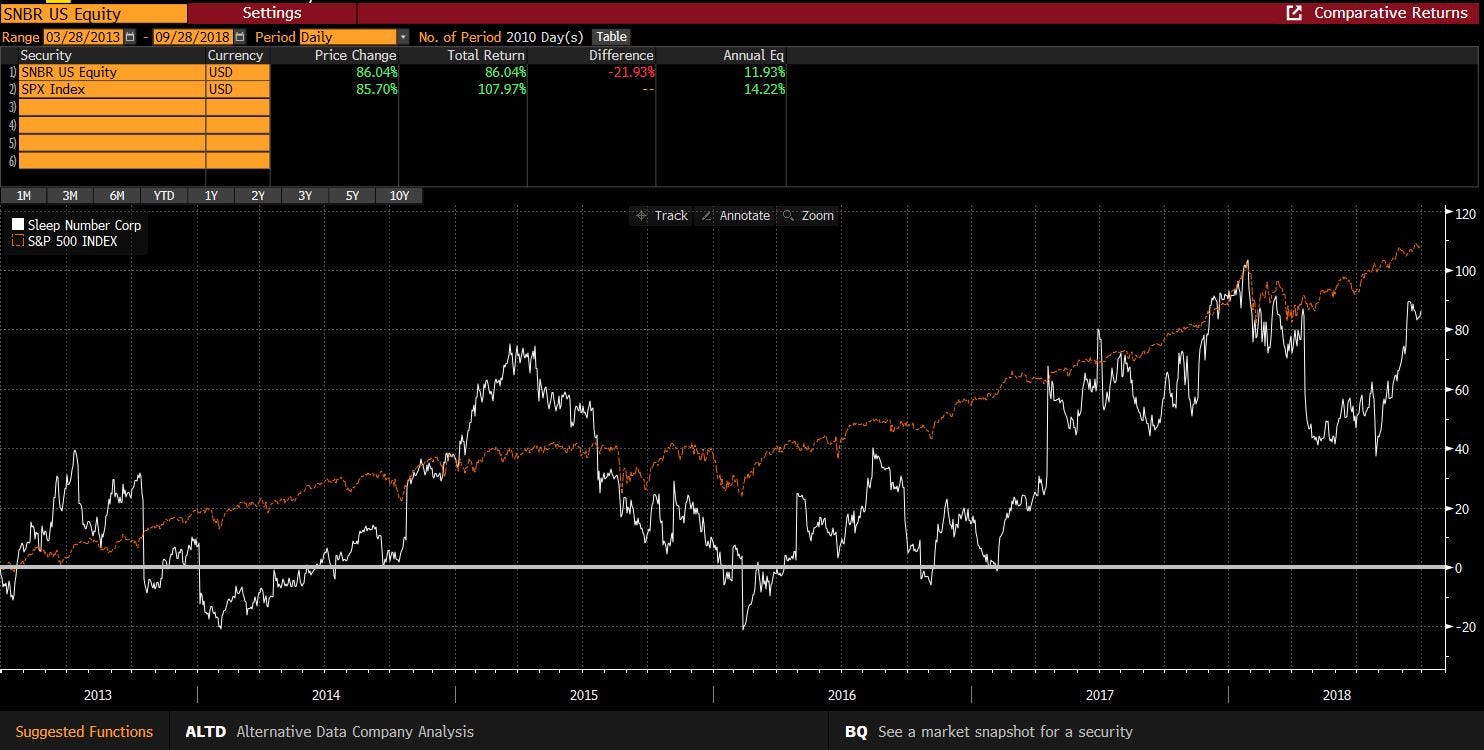Click Annual Eq value 14.22%
Screen dimensions: 1484x750
(x=765, y=89)
